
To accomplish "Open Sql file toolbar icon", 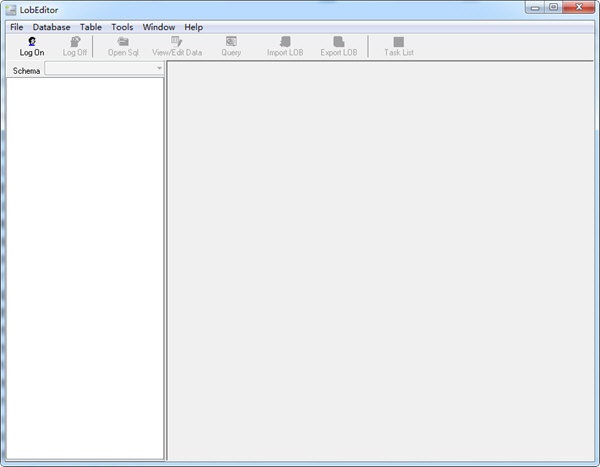I will pos(123,41).
